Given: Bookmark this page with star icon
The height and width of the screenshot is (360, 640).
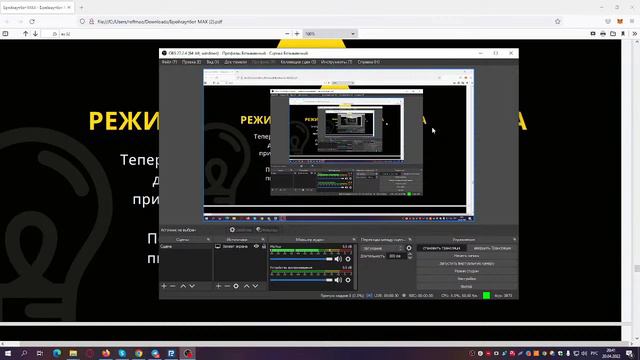Looking at the screenshot, I should [558, 21].
